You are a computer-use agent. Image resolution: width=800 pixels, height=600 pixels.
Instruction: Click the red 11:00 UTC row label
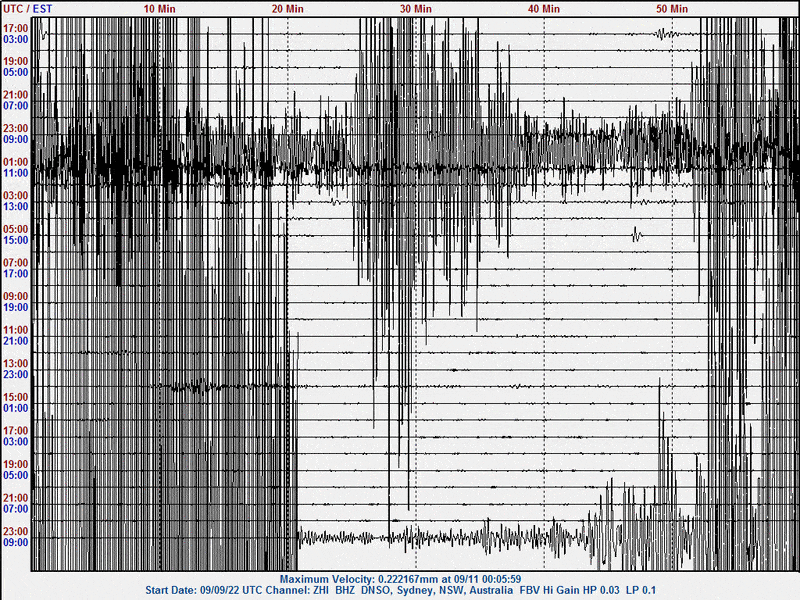(15, 330)
